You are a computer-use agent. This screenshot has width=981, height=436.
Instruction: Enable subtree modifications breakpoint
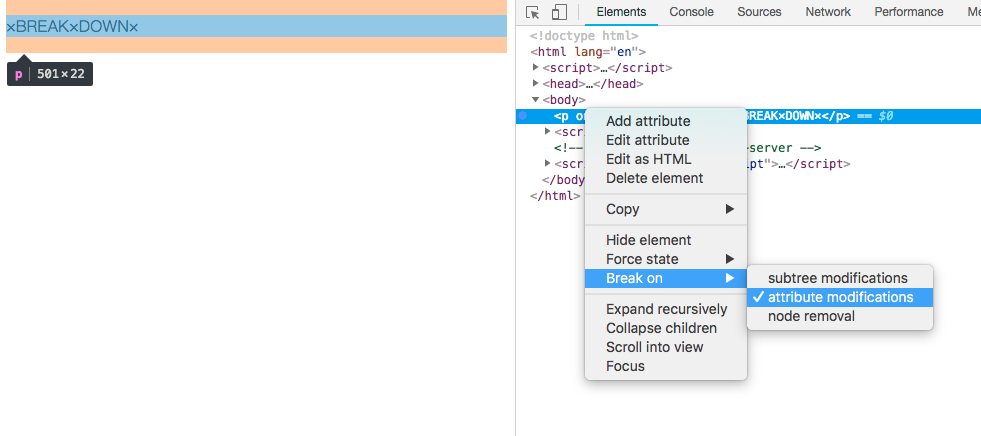pyautogui.click(x=838, y=278)
